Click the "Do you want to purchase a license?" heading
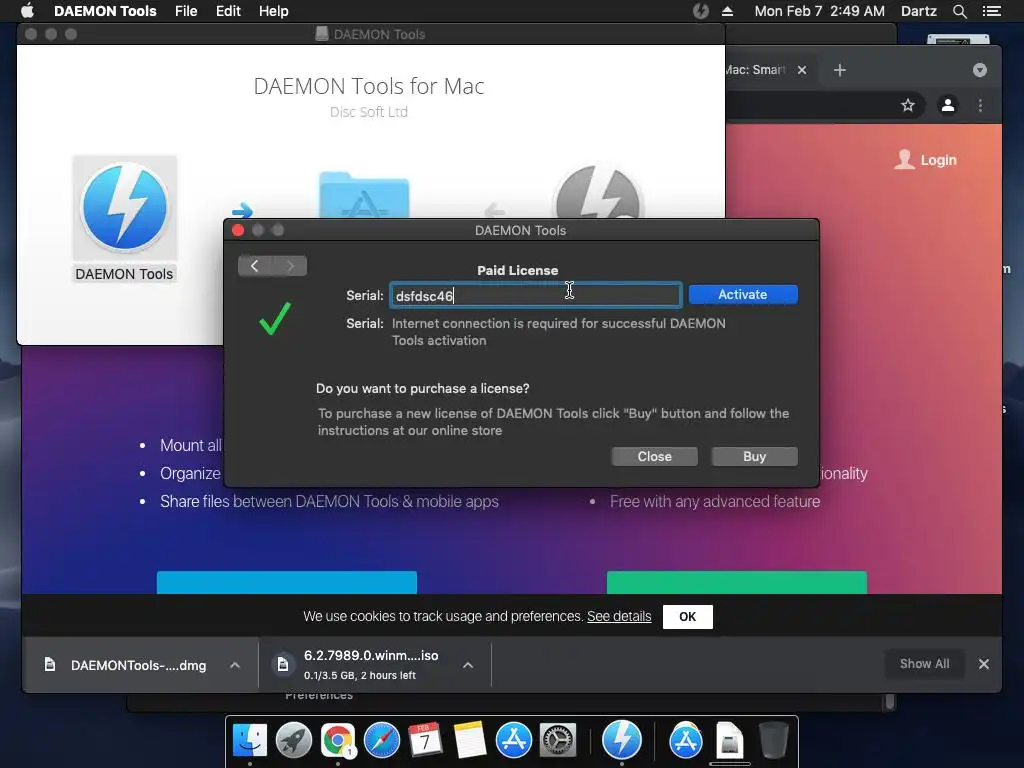Viewport: 1024px width, 768px height. 423,389
